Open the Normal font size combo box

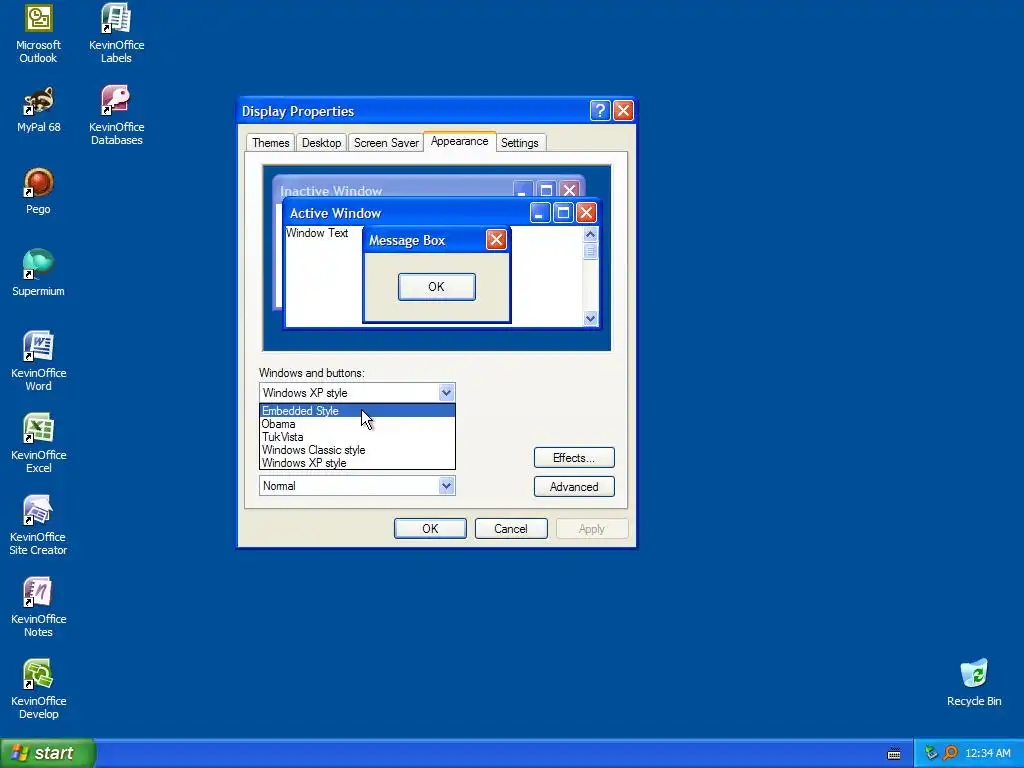(357, 486)
